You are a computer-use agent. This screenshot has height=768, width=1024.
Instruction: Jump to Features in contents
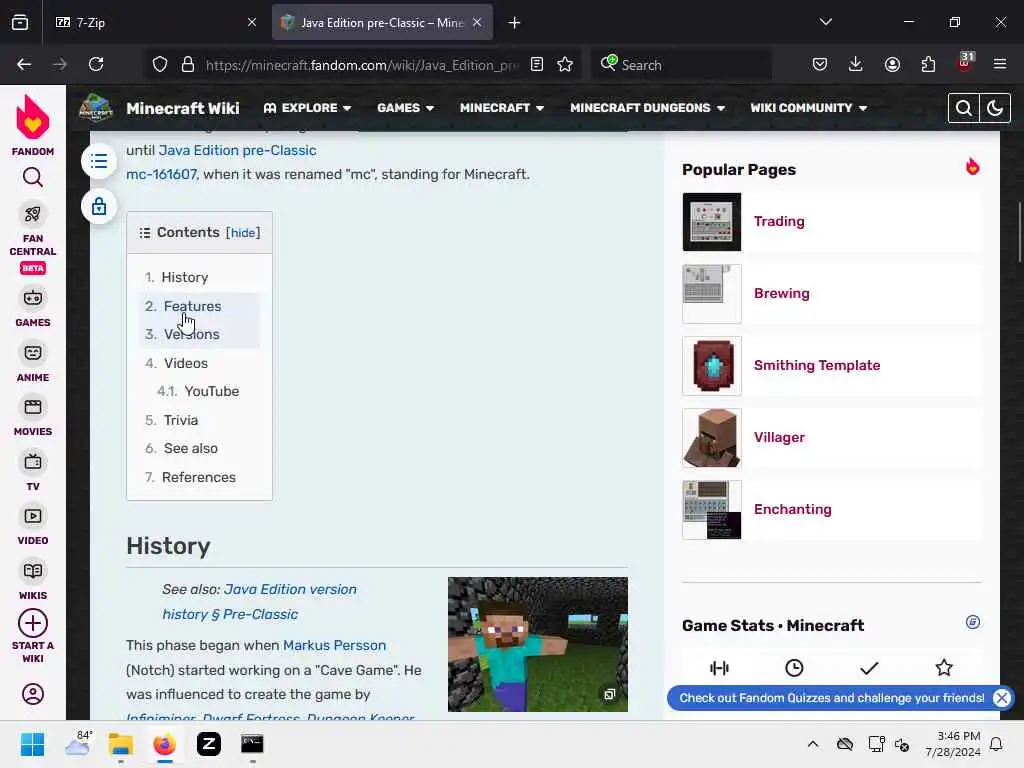click(x=193, y=306)
